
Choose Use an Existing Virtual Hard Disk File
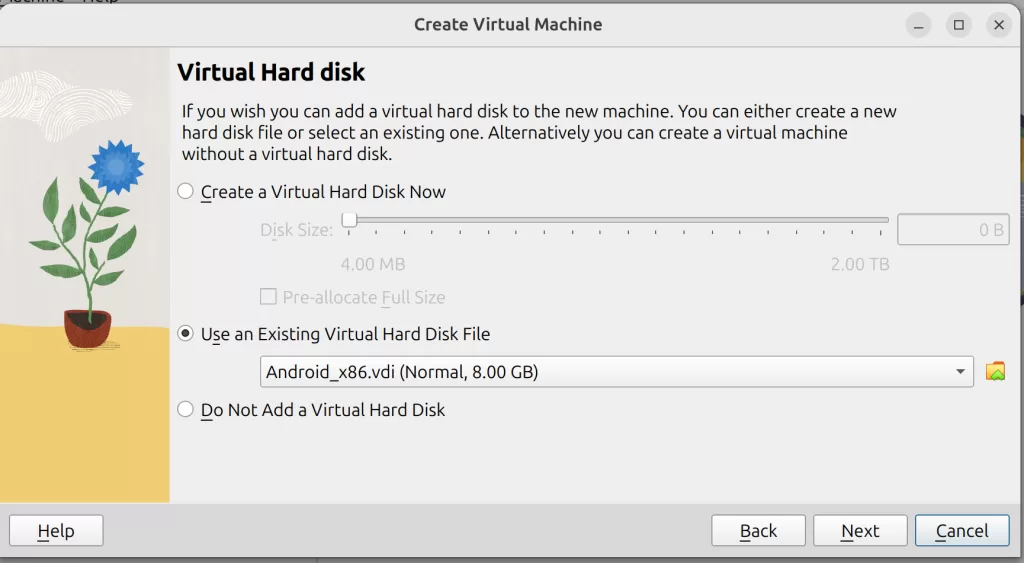pyautogui.click(x=186, y=334)
